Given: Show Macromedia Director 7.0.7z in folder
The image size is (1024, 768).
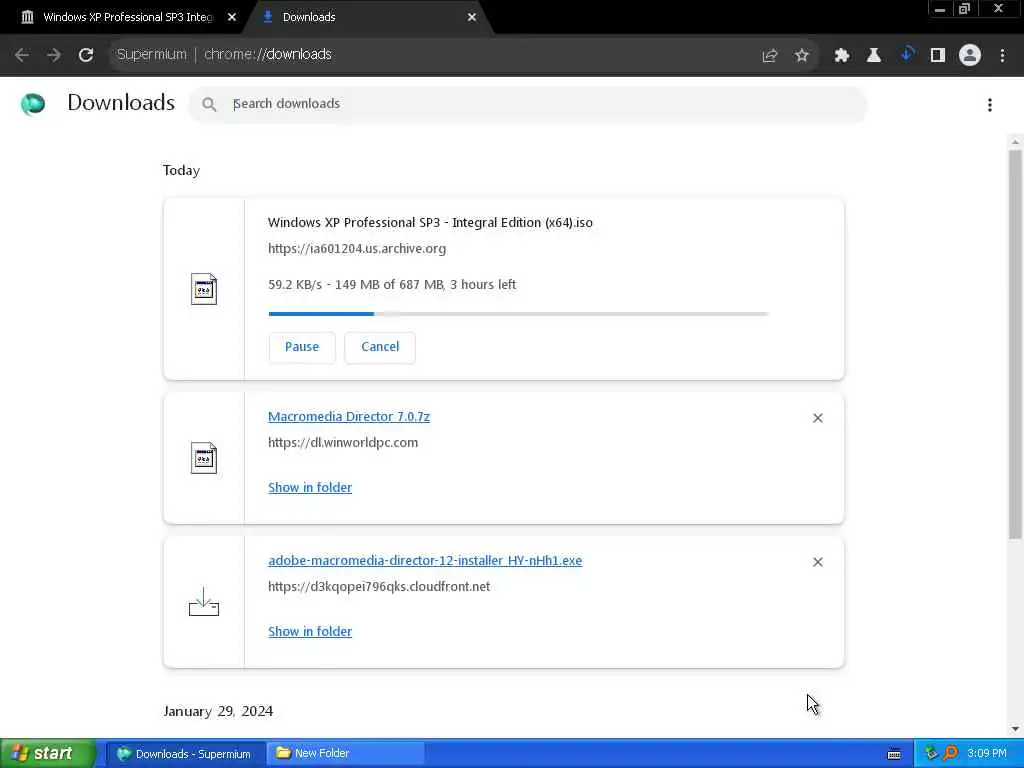Looking at the screenshot, I should point(310,488).
